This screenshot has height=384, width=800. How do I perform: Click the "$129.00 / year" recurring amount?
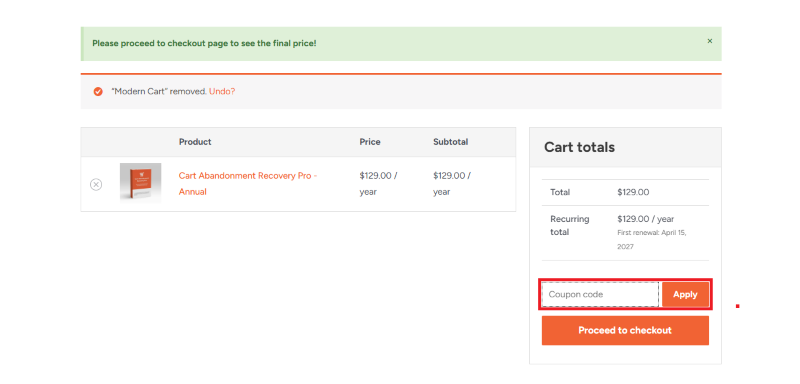tap(645, 219)
